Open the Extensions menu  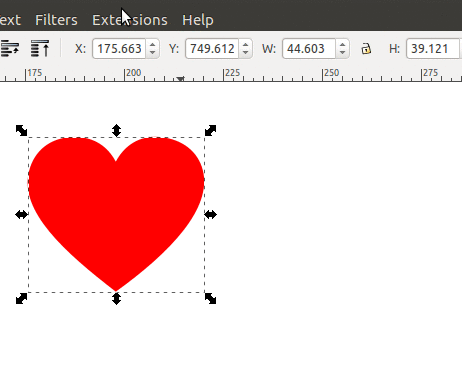pyautogui.click(x=130, y=20)
